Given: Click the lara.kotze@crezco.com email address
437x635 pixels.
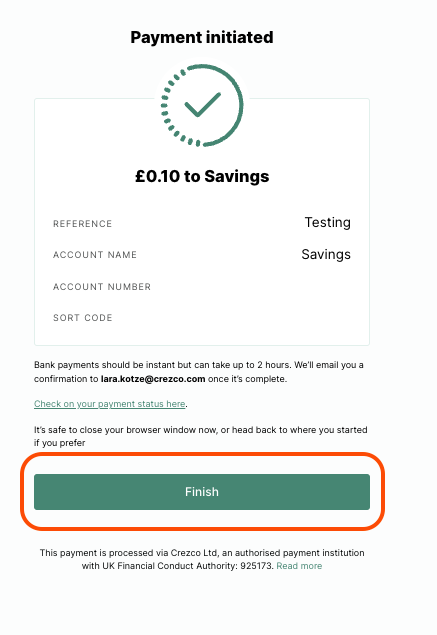Looking at the screenshot, I should coord(153,379).
